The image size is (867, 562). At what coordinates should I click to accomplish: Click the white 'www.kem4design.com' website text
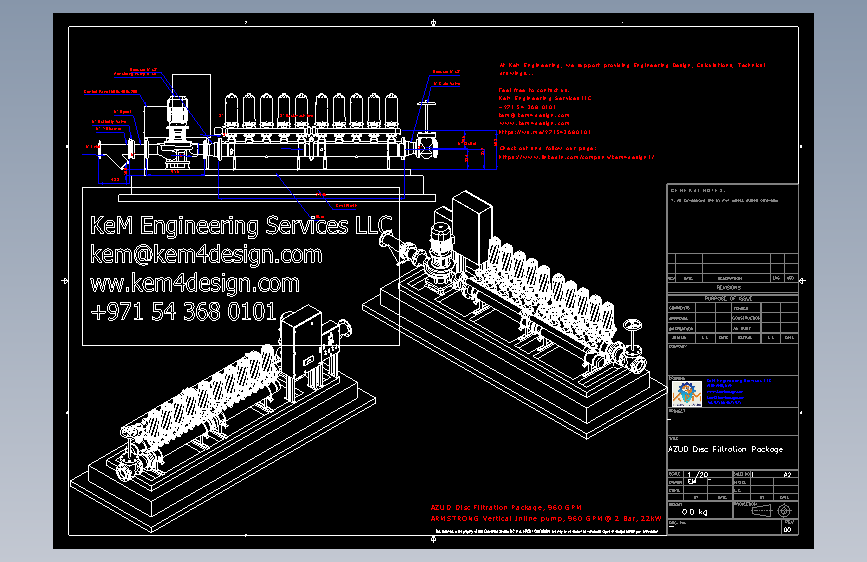click(195, 283)
